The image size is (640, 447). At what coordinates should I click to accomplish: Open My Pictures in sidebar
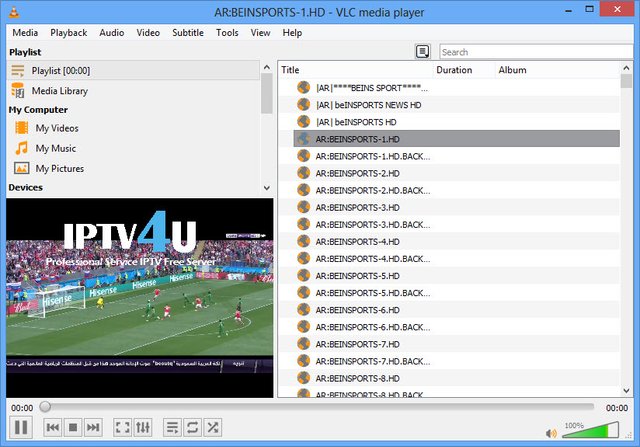[x=60, y=168]
